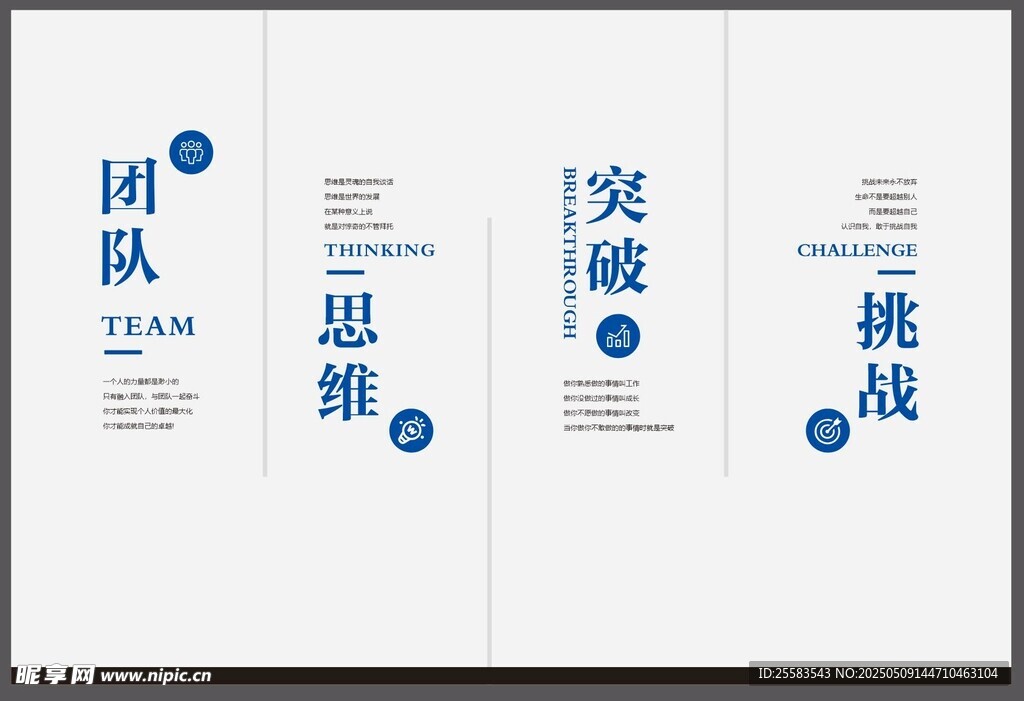This screenshot has height=701, width=1024.
Task: Select the TEAM heading text
Action: tap(148, 326)
